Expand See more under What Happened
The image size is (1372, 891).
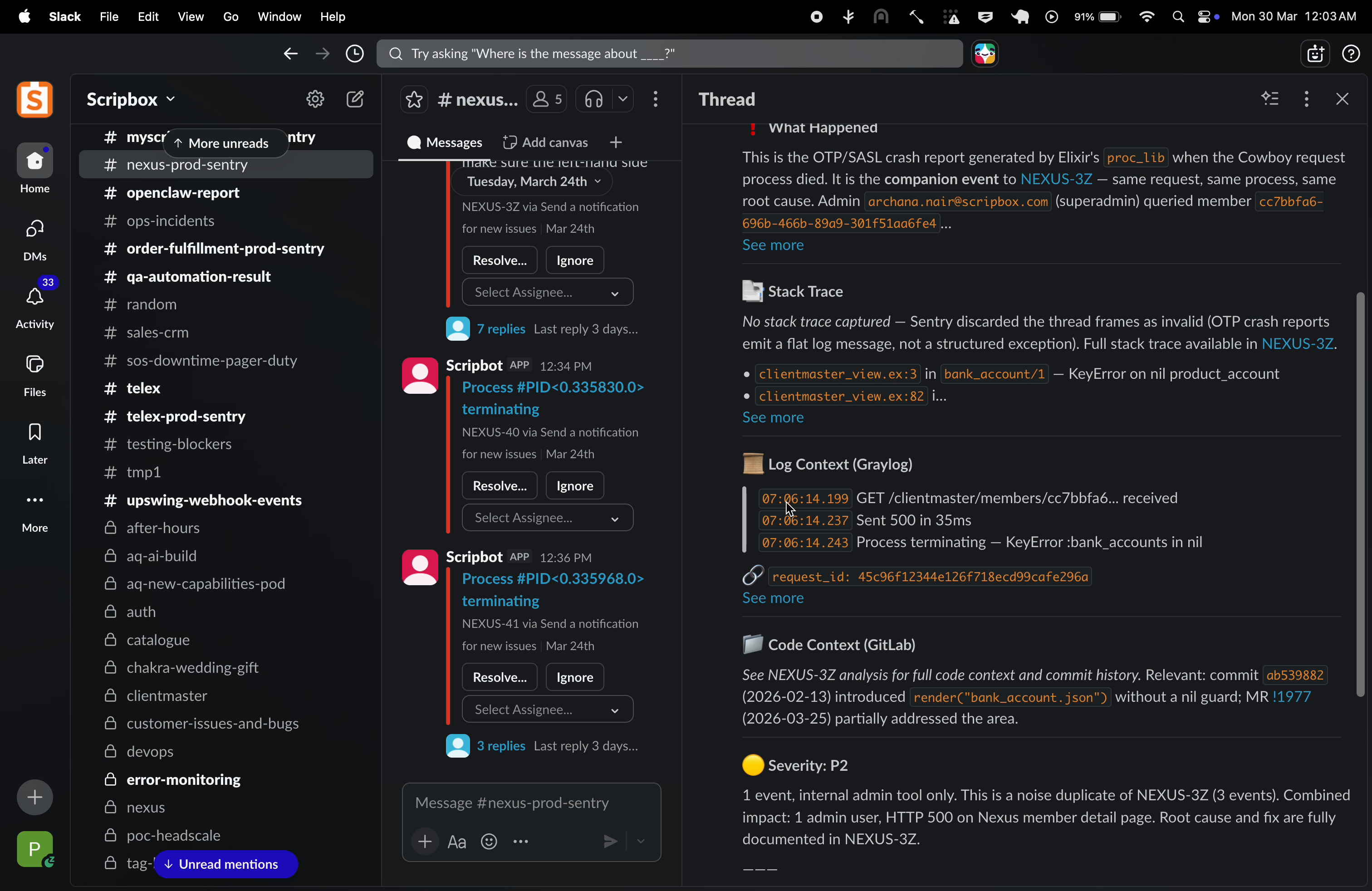coord(773,245)
